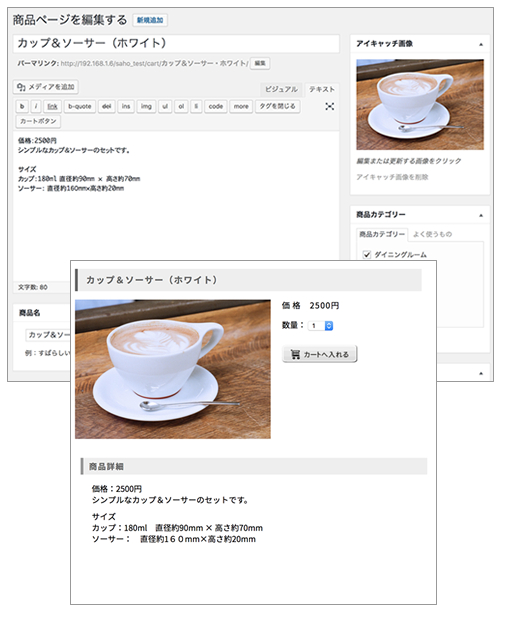Click the cart icon on カートへ入れる button
This screenshot has width=532, height=626.
[x=295, y=354]
